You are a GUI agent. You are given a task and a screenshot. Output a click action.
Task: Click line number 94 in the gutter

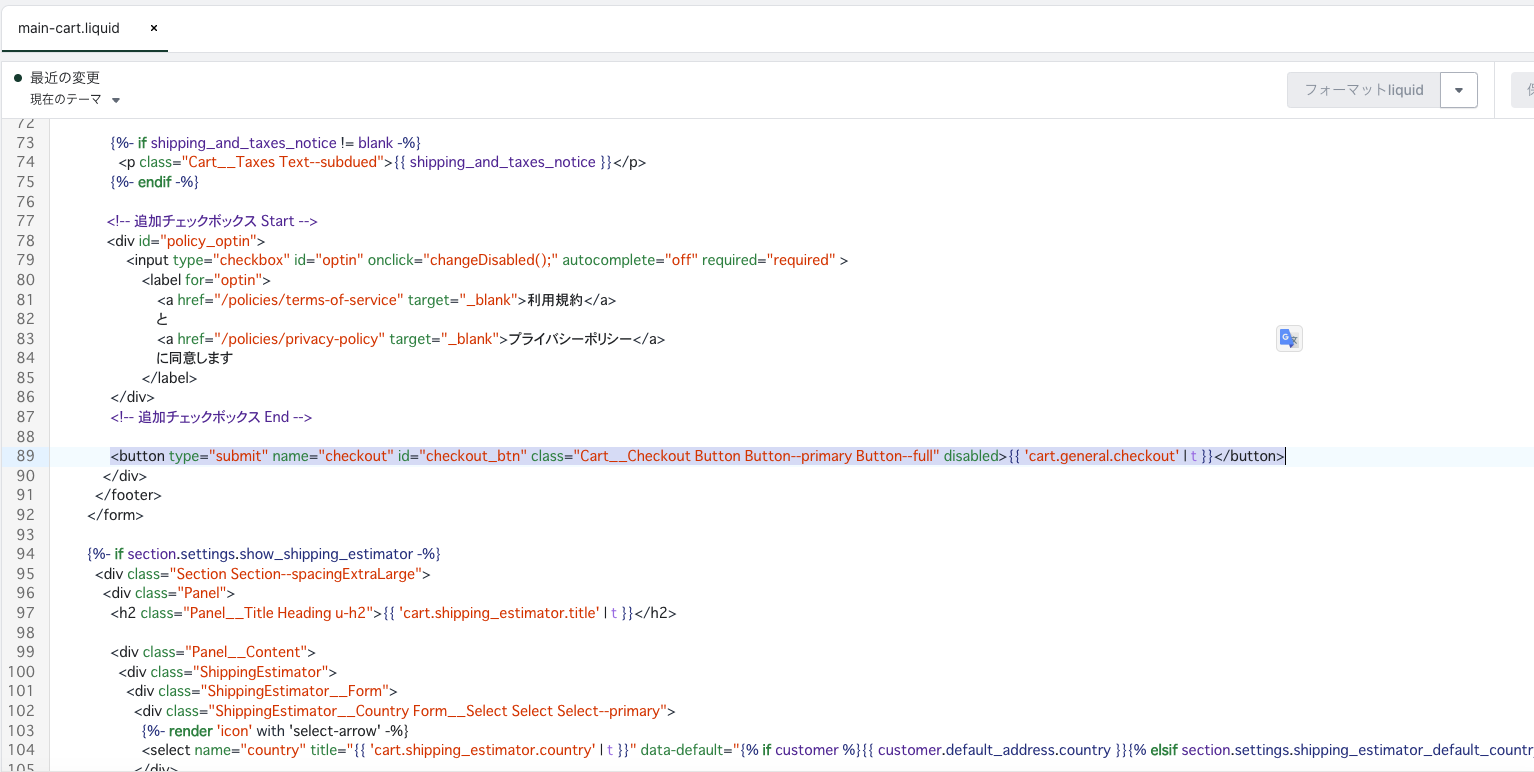(25, 554)
